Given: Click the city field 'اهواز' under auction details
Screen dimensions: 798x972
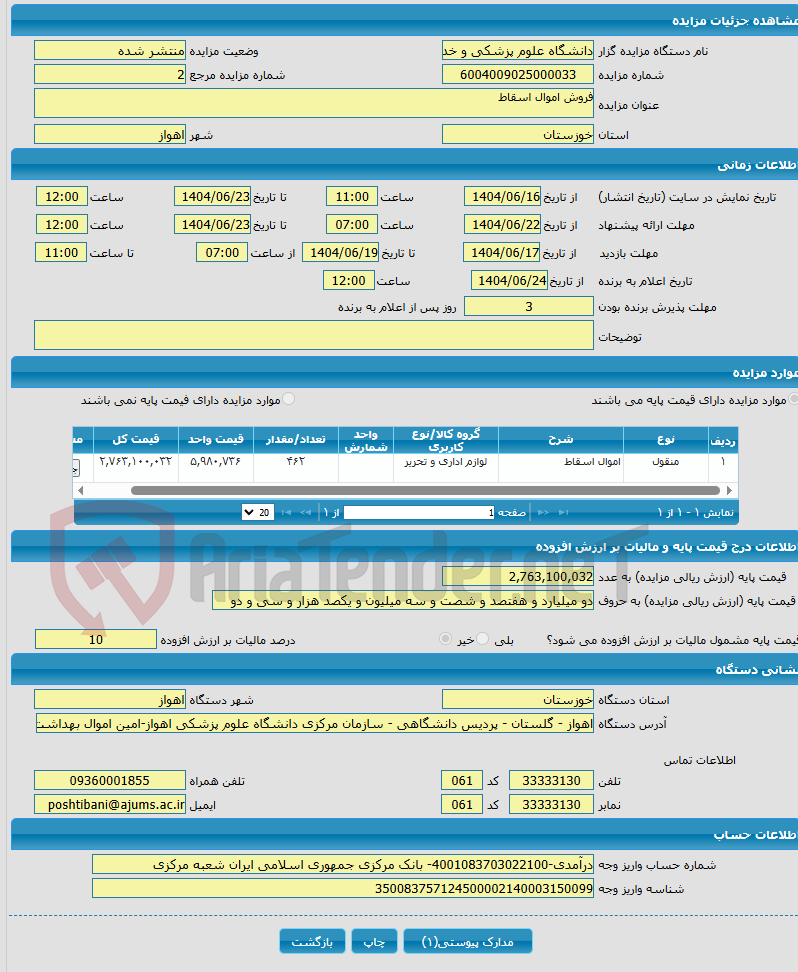Looking at the screenshot, I should 110,135.
